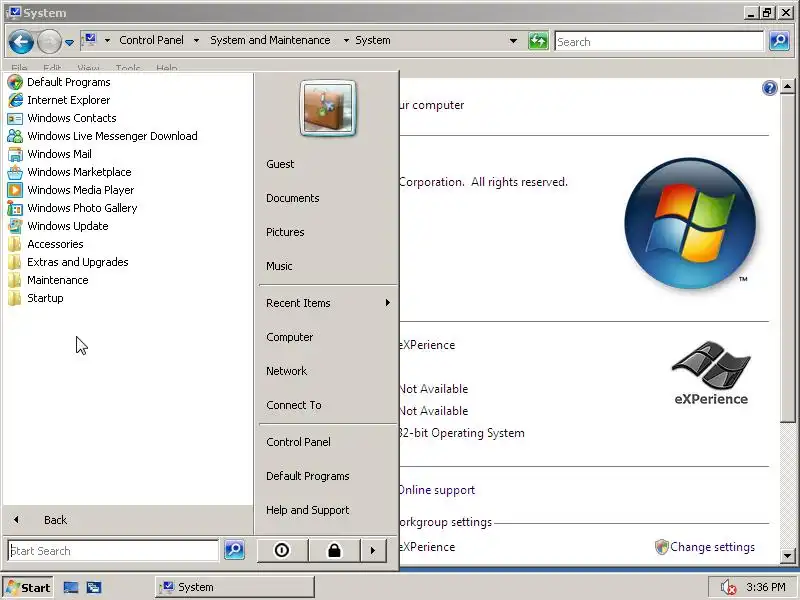Select Connect To in the Start menu
Image resolution: width=800 pixels, height=600 pixels.
[294, 405]
